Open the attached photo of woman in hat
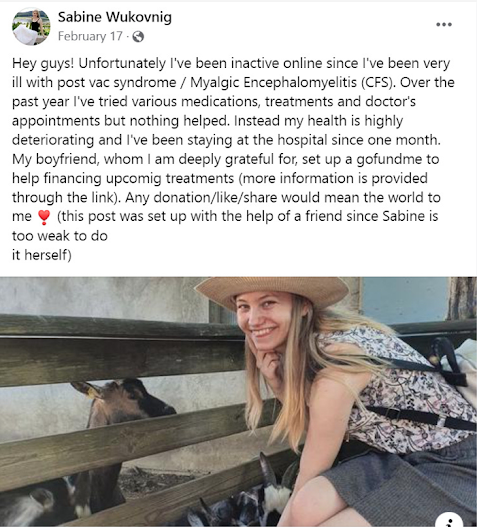Image resolution: width=477 pixels, height=527 pixels. click(238, 402)
